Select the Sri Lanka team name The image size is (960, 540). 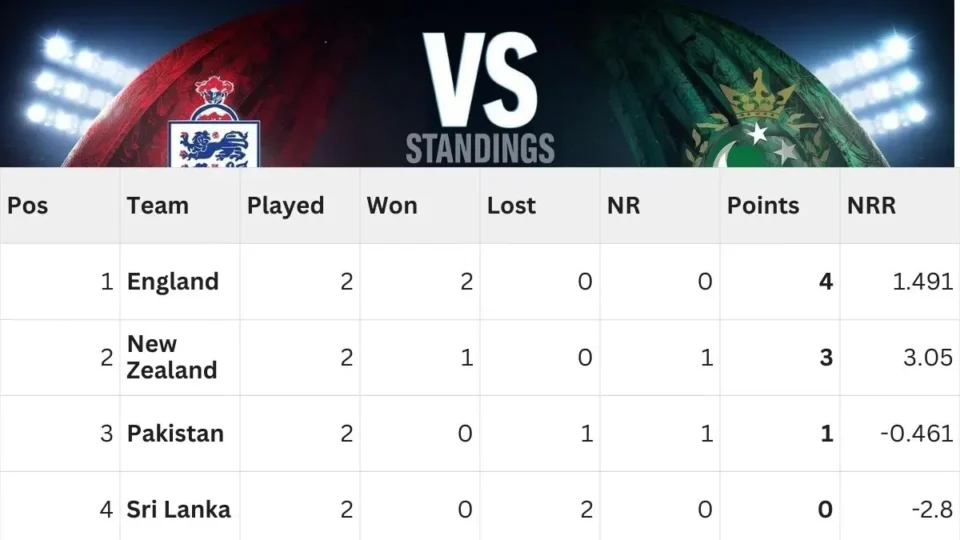178,510
